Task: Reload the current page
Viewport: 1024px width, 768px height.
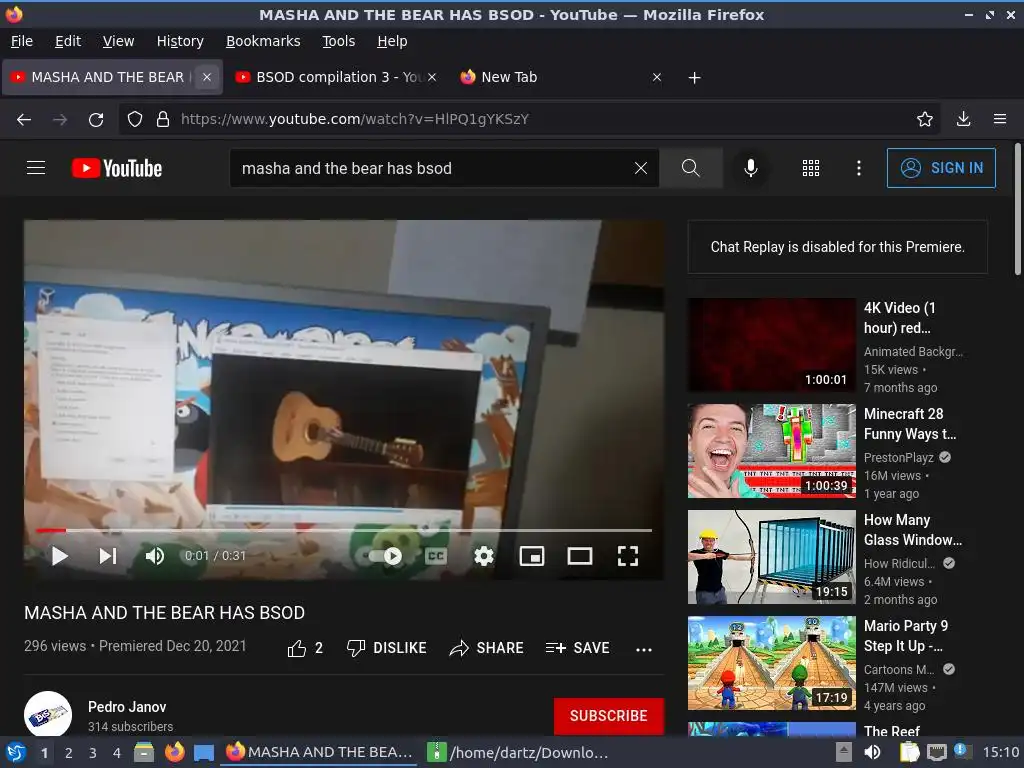Action: pyautogui.click(x=96, y=119)
